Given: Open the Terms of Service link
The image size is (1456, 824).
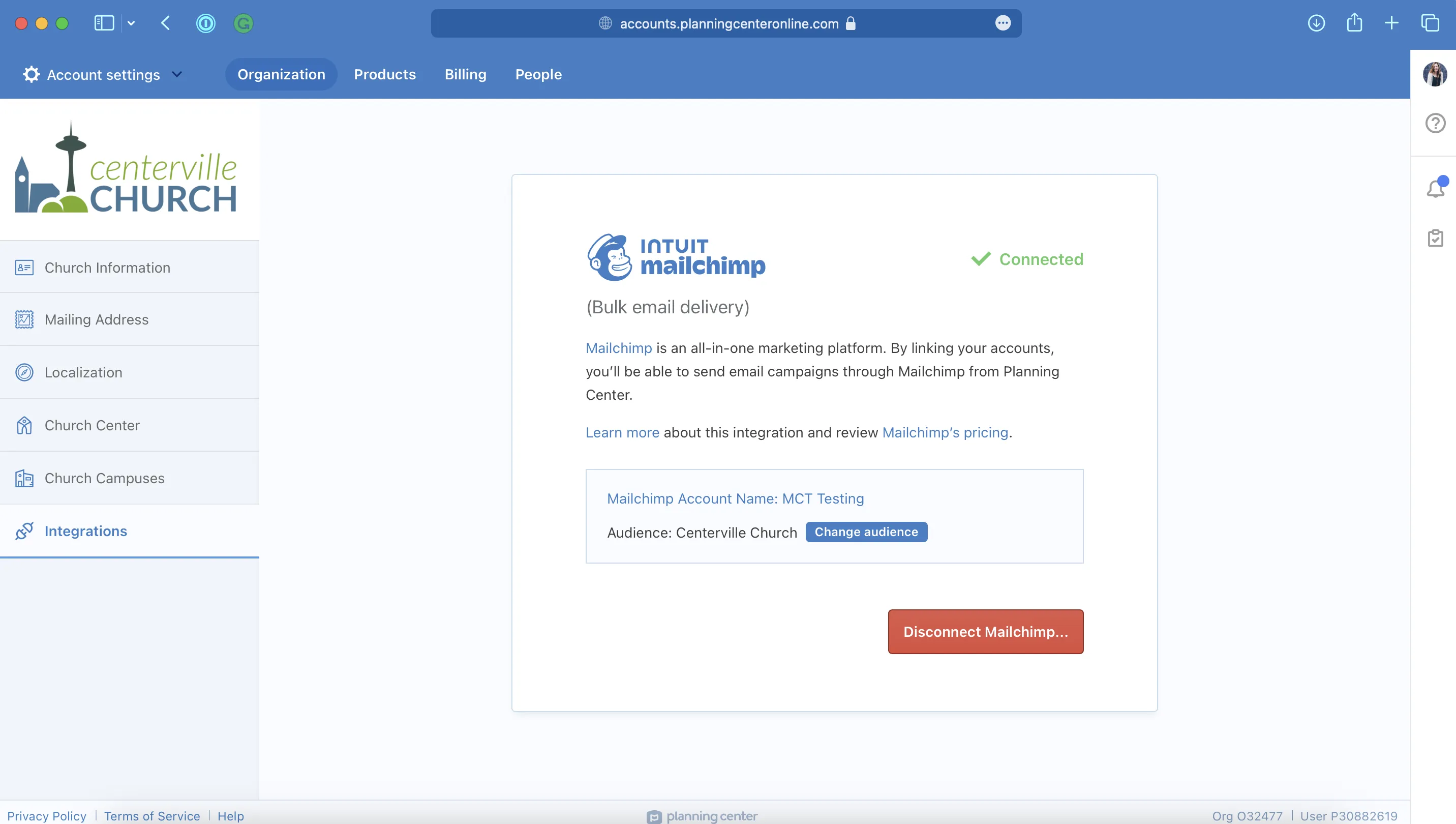Looking at the screenshot, I should click(x=151, y=815).
